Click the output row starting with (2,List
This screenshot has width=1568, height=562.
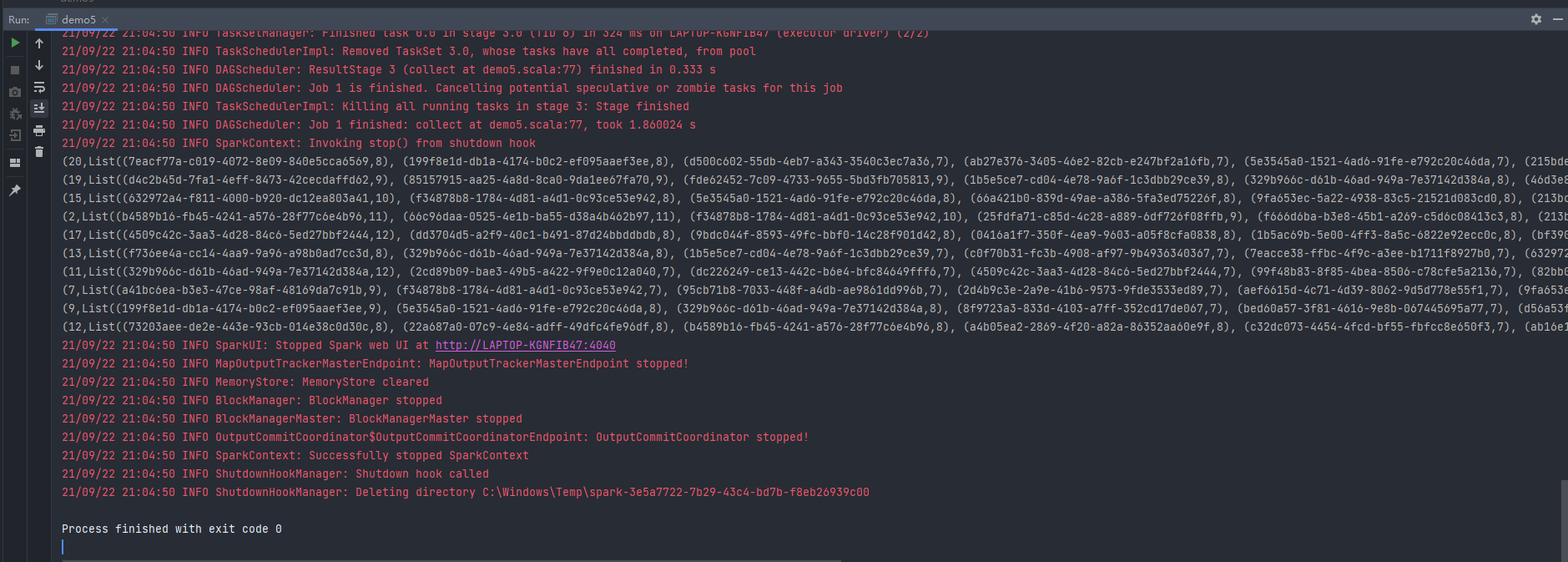point(814,216)
